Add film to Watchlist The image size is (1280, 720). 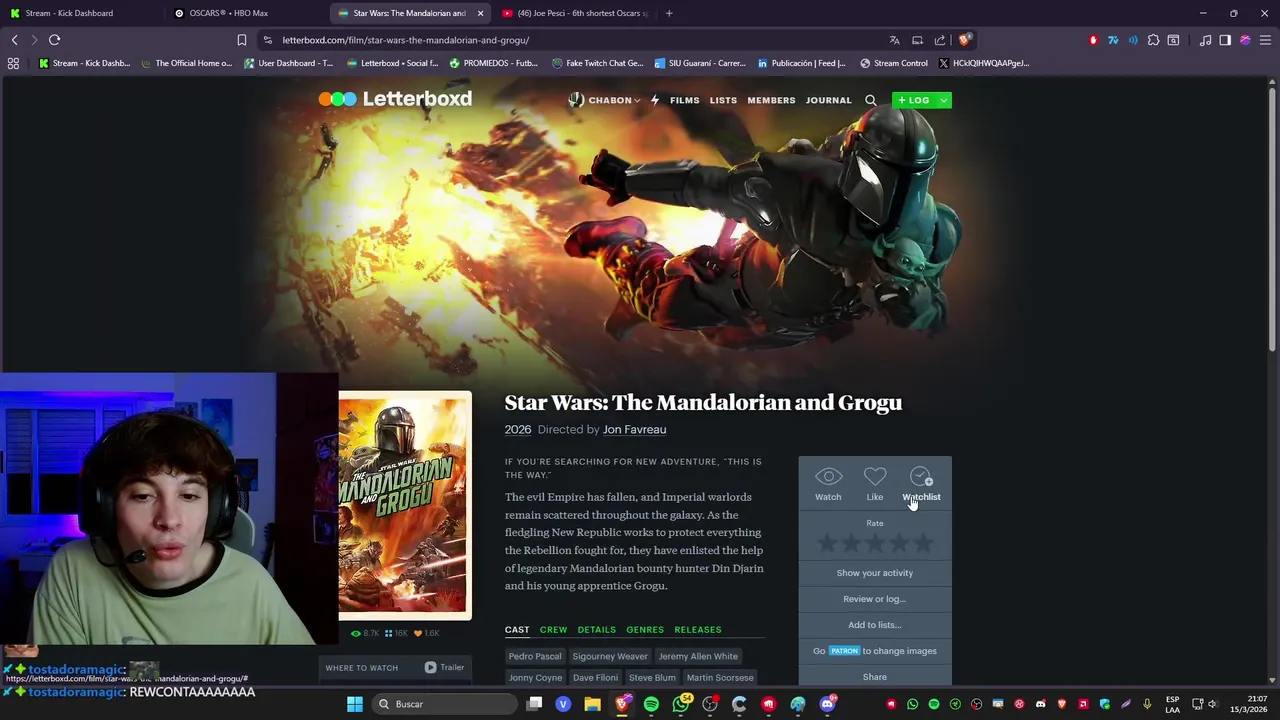[x=921, y=484]
